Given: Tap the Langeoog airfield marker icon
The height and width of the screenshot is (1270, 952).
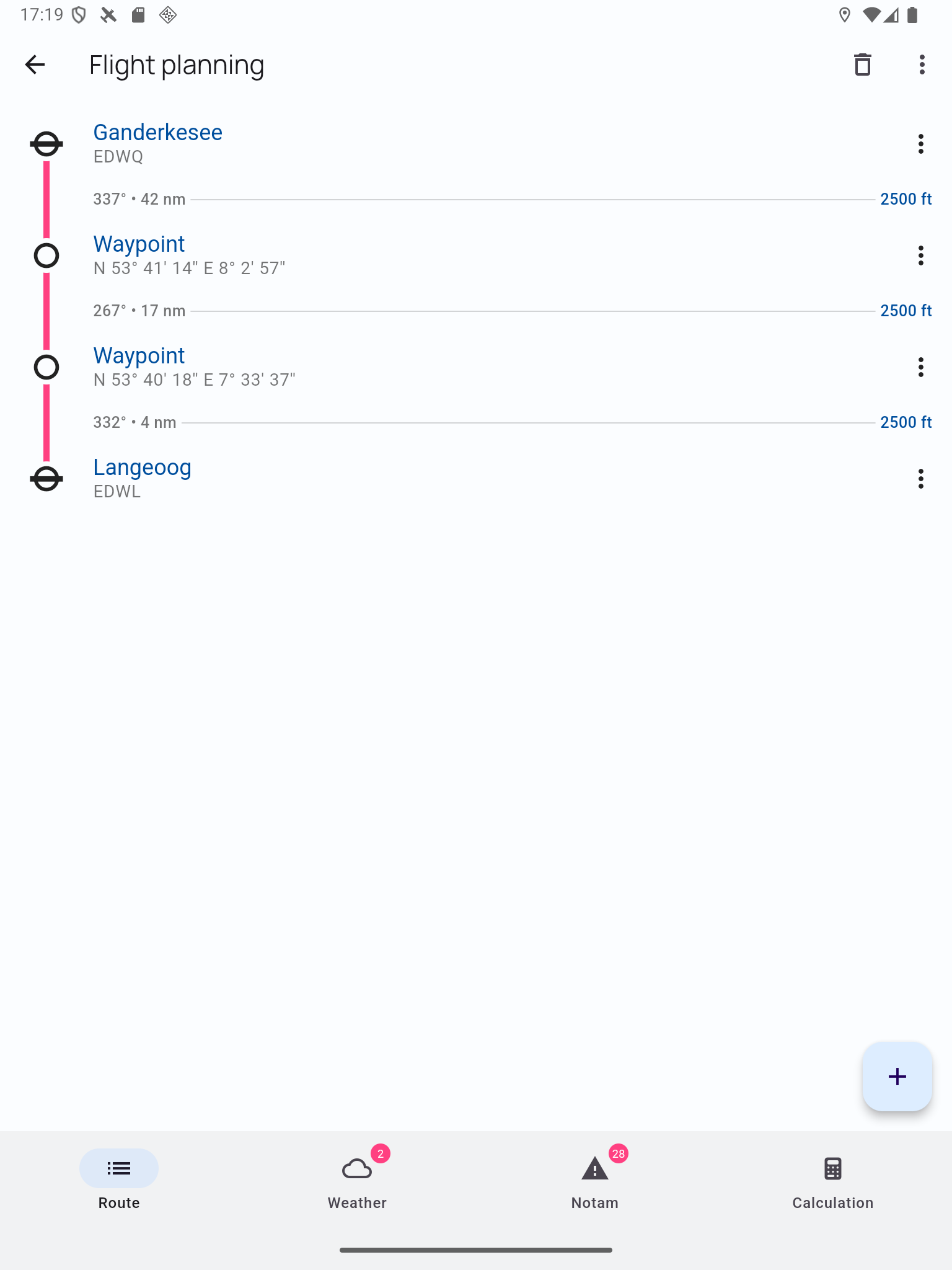Looking at the screenshot, I should [46, 479].
